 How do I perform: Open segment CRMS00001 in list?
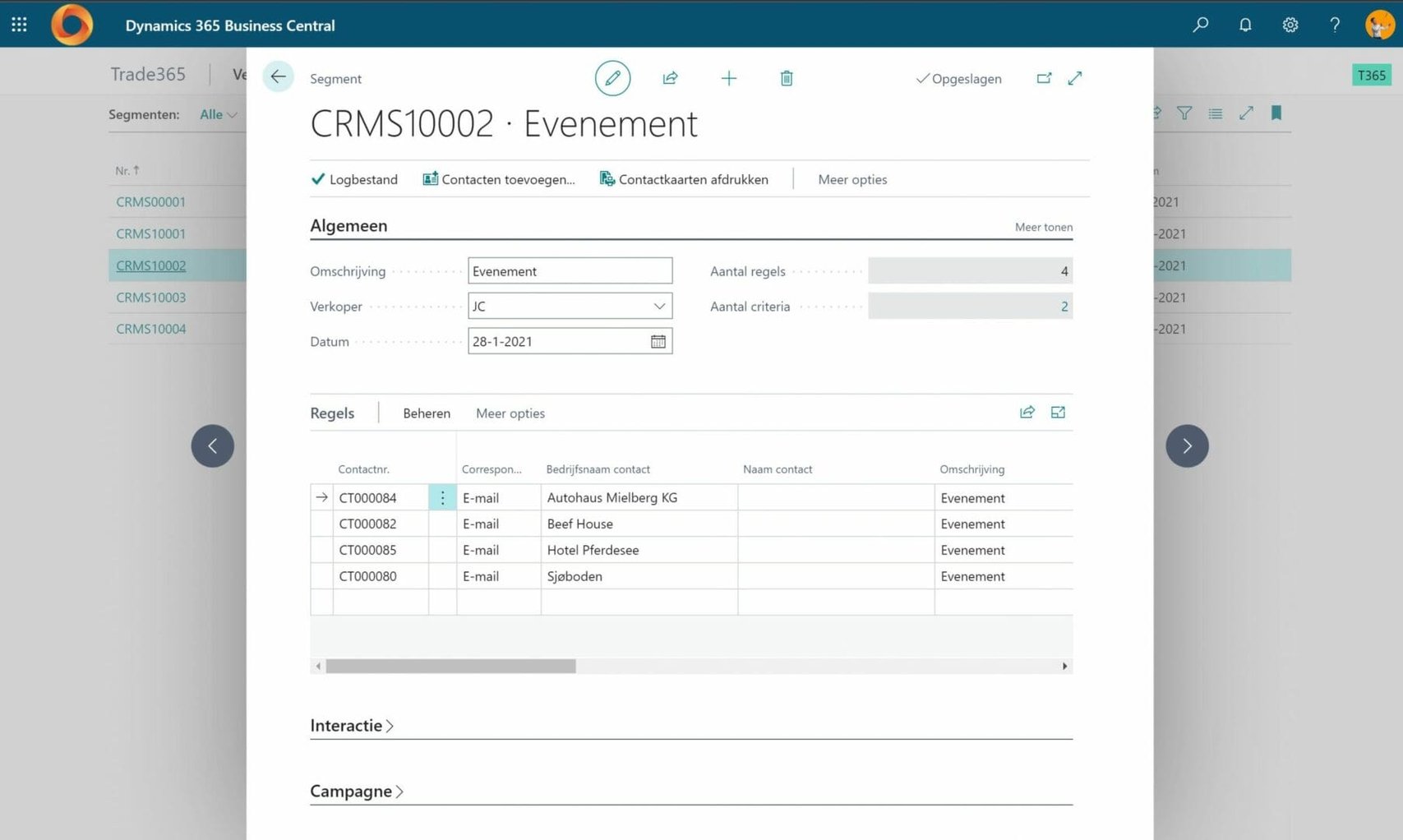[x=151, y=202]
